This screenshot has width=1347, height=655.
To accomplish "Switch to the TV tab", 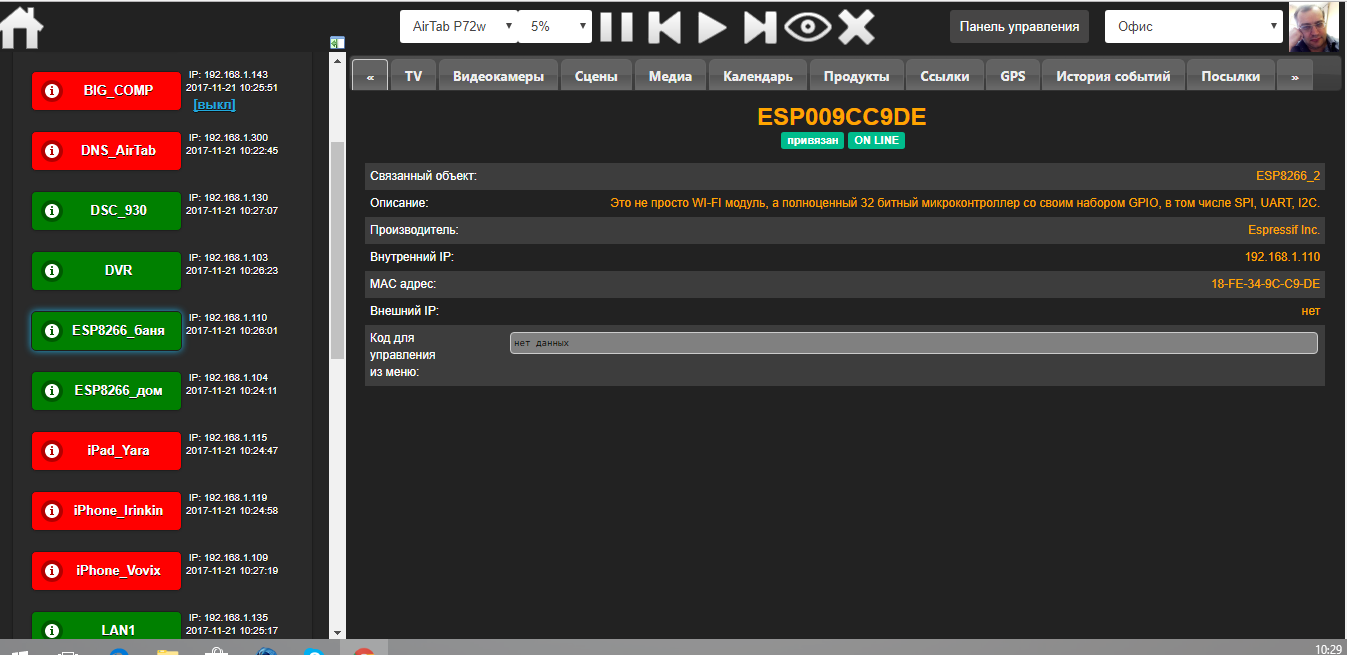I will [413, 76].
